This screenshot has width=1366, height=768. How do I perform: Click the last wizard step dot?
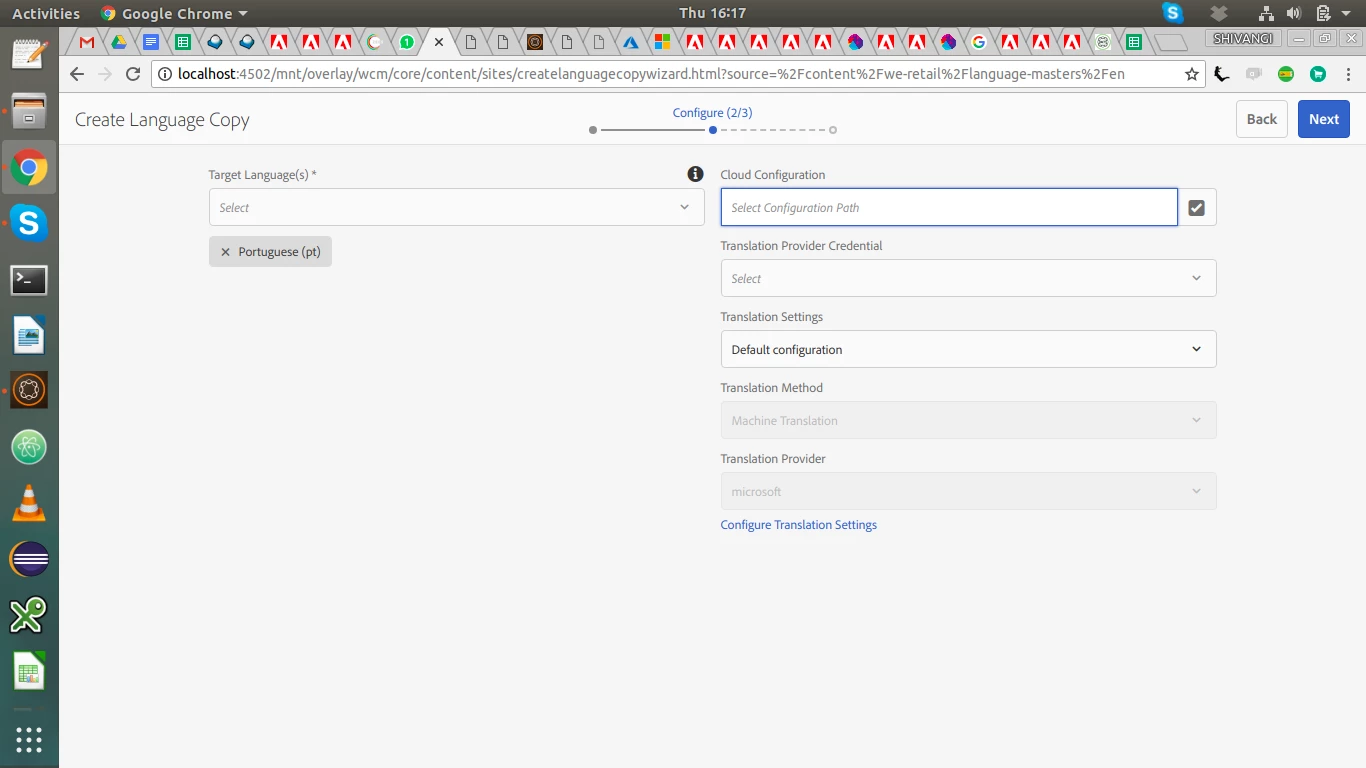pyautogui.click(x=833, y=130)
